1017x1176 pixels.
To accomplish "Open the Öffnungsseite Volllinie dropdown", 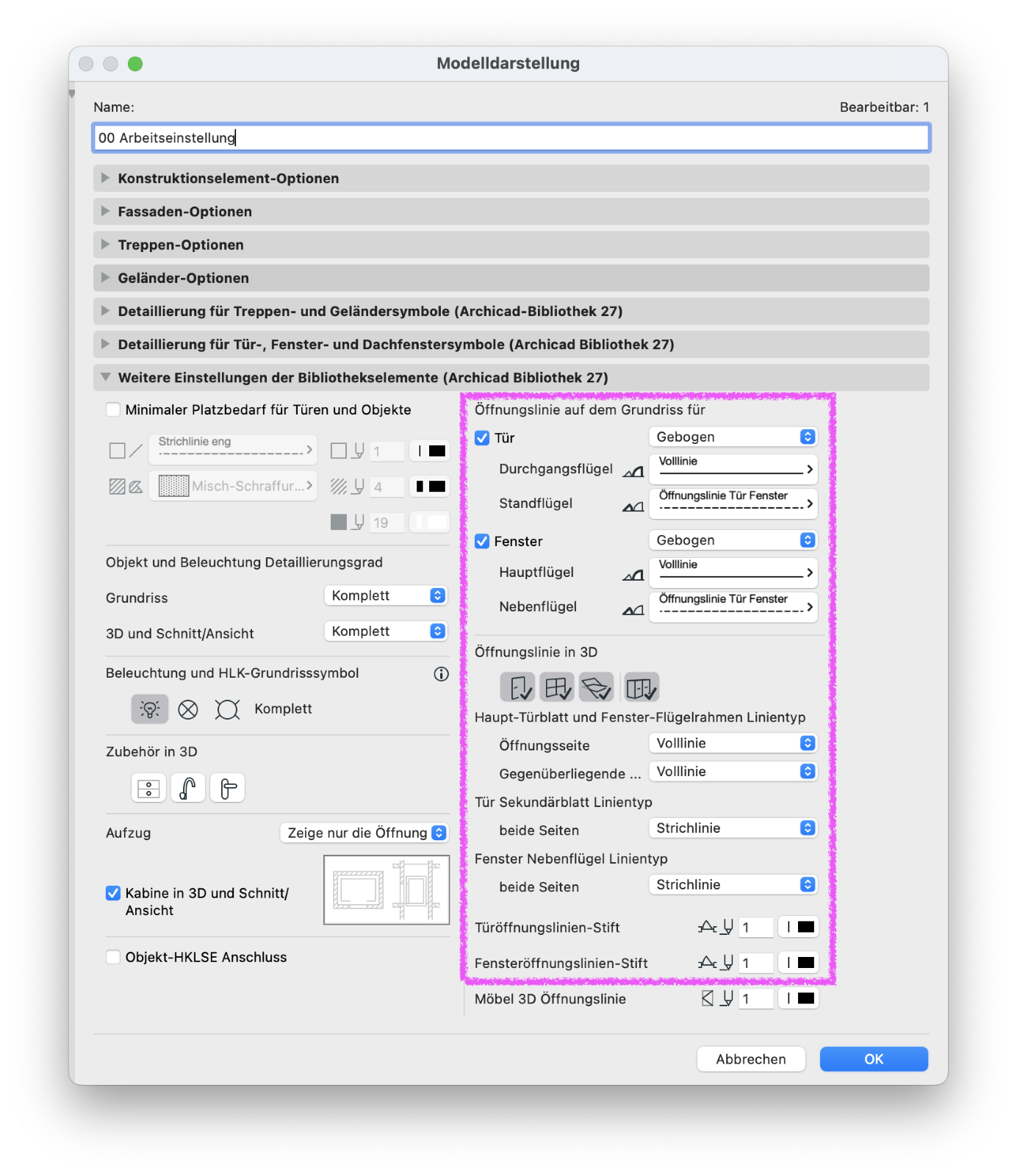I will coord(733,744).
